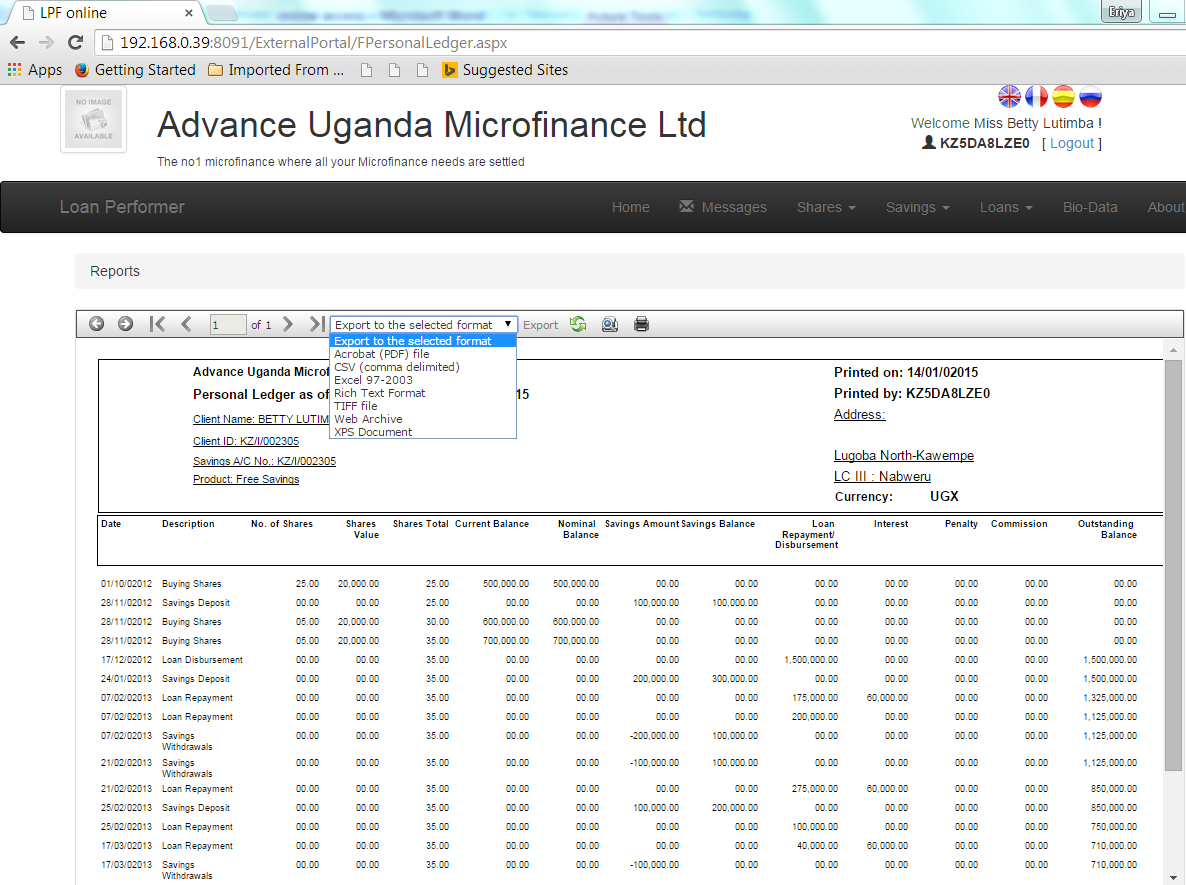Open the Home navigation link
Screen dimensions: 1186x885
(x=630, y=207)
